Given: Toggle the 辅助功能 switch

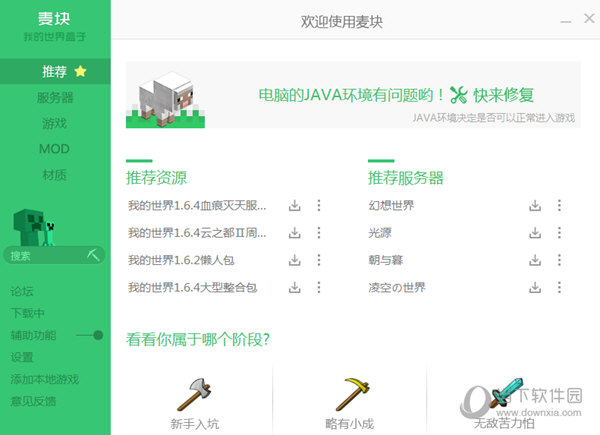Looking at the screenshot, I should (90, 336).
